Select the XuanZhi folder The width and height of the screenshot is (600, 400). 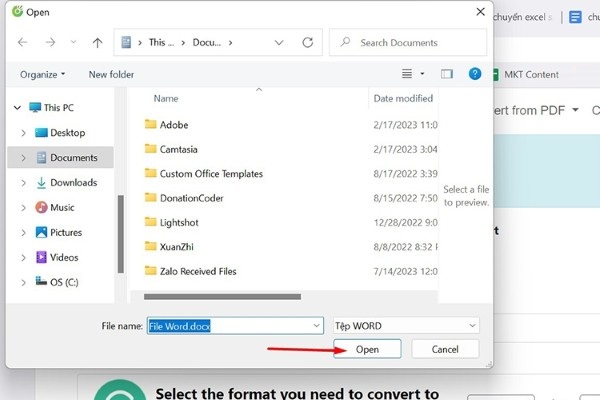169,247
